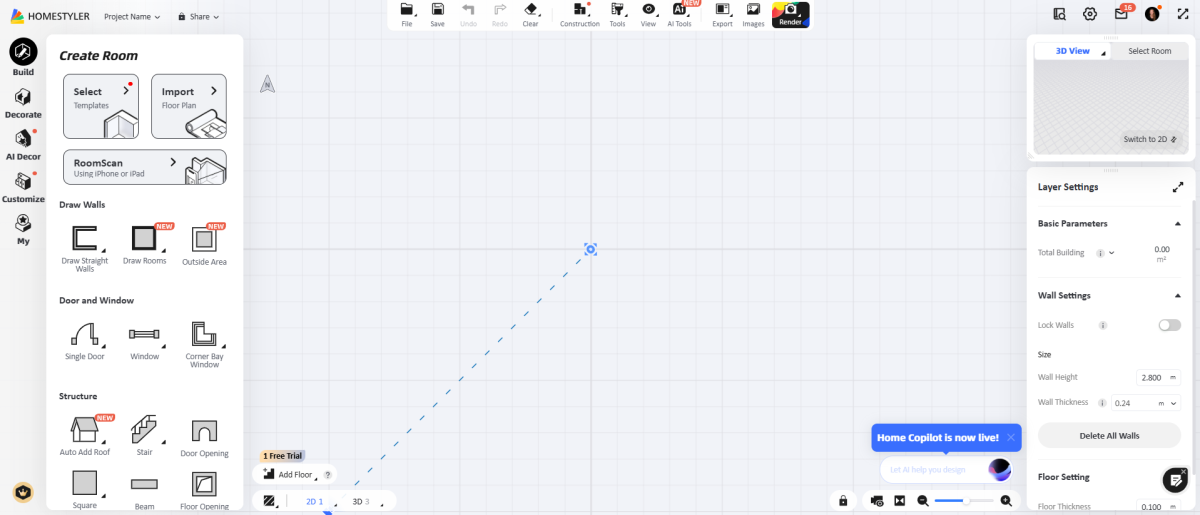
Task: Open the My sidebar section
Action: click(23, 229)
